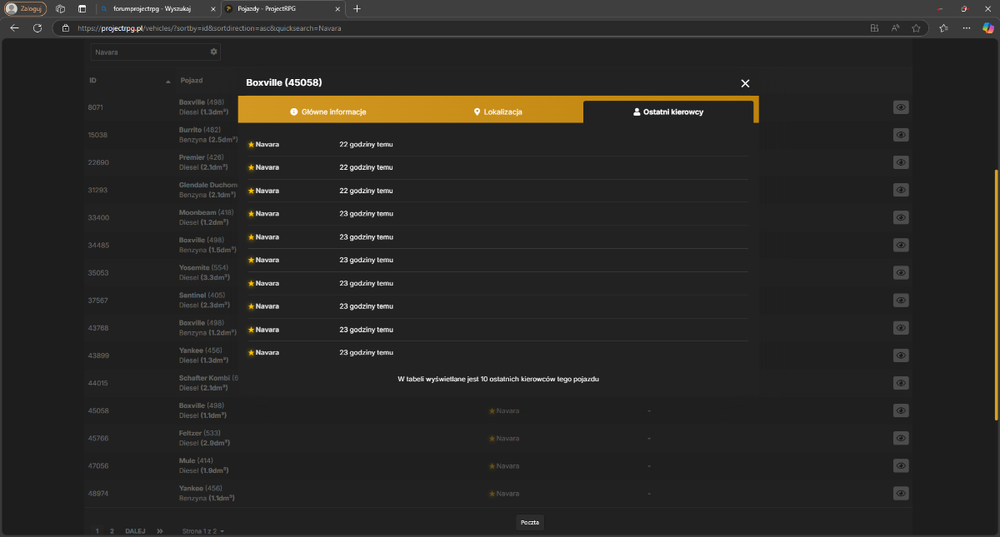Open Copilot sidebar icon
The image size is (1000, 537).
click(988, 28)
